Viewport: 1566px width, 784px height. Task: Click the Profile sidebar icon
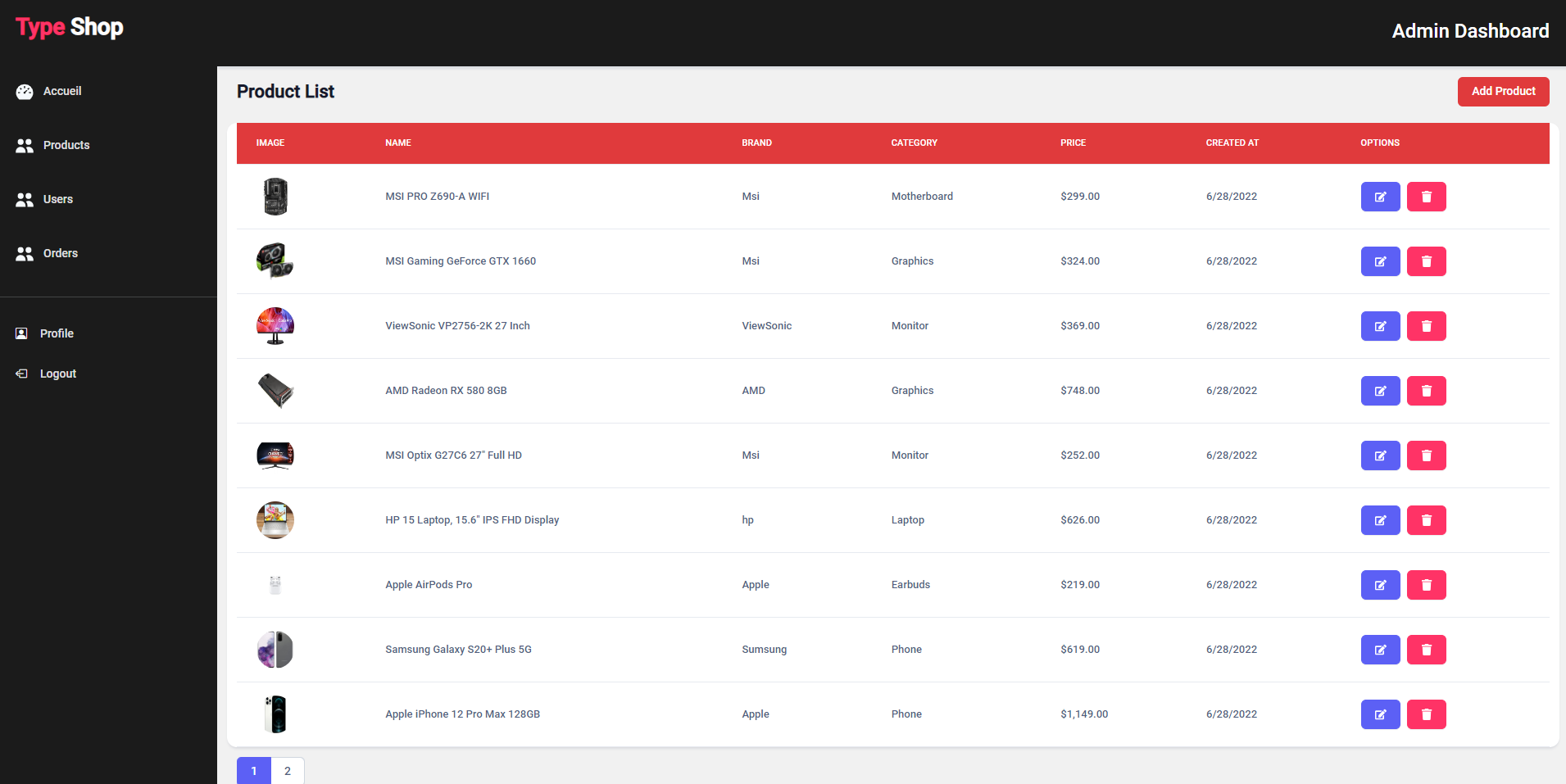(21, 333)
